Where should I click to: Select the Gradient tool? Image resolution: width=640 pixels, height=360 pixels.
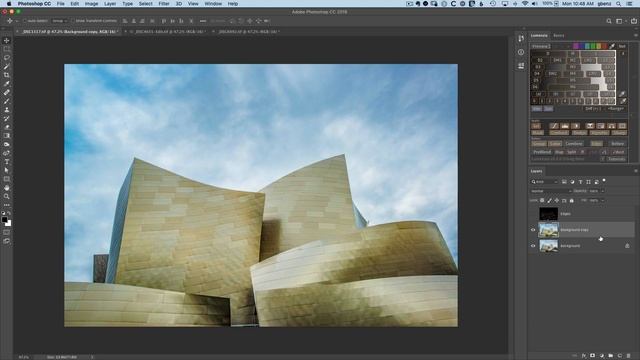pyautogui.click(x=7, y=136)
